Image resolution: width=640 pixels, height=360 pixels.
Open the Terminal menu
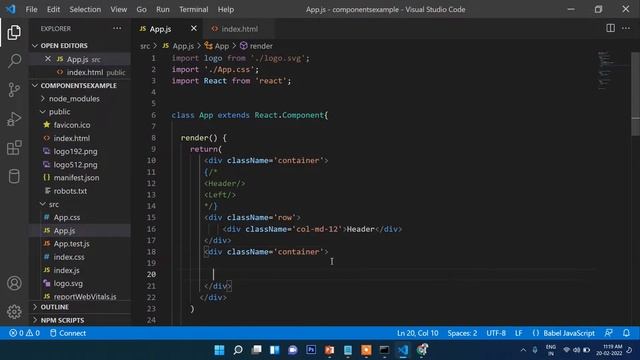point(193,9)
